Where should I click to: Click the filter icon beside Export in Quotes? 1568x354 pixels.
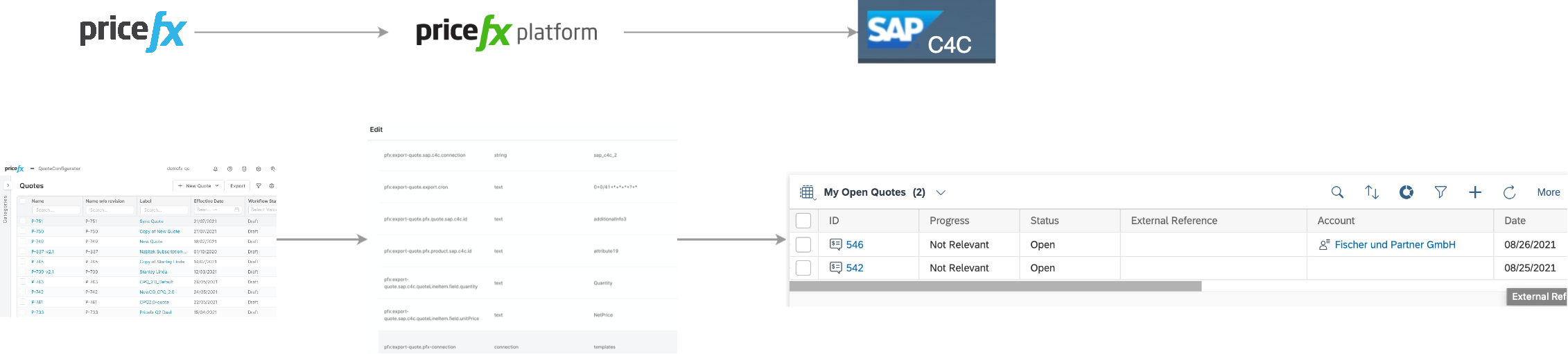(259, 185)
